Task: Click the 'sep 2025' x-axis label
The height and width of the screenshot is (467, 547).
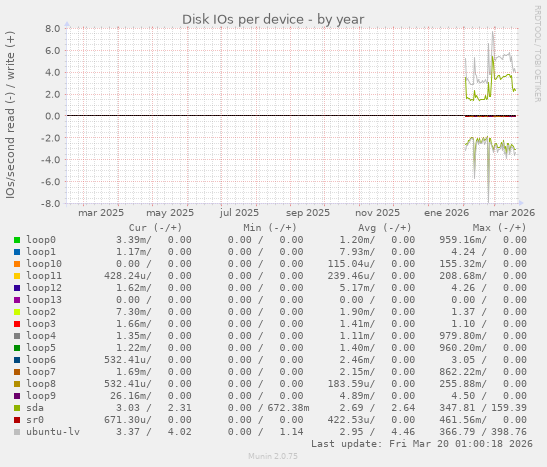Action: (x=308, y=213)
